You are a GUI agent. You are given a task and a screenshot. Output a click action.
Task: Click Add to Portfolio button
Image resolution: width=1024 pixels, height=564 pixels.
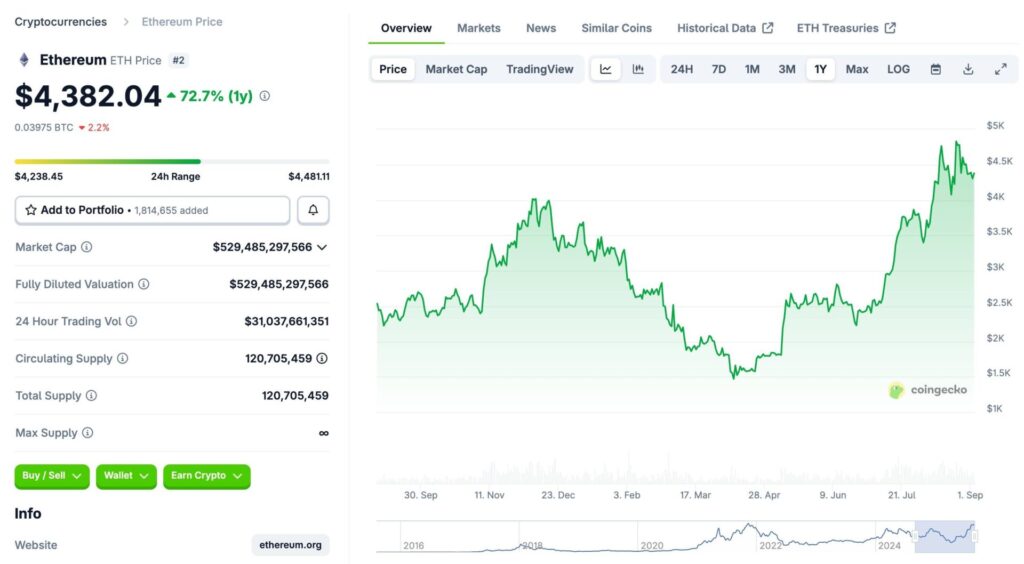point(152,210)
